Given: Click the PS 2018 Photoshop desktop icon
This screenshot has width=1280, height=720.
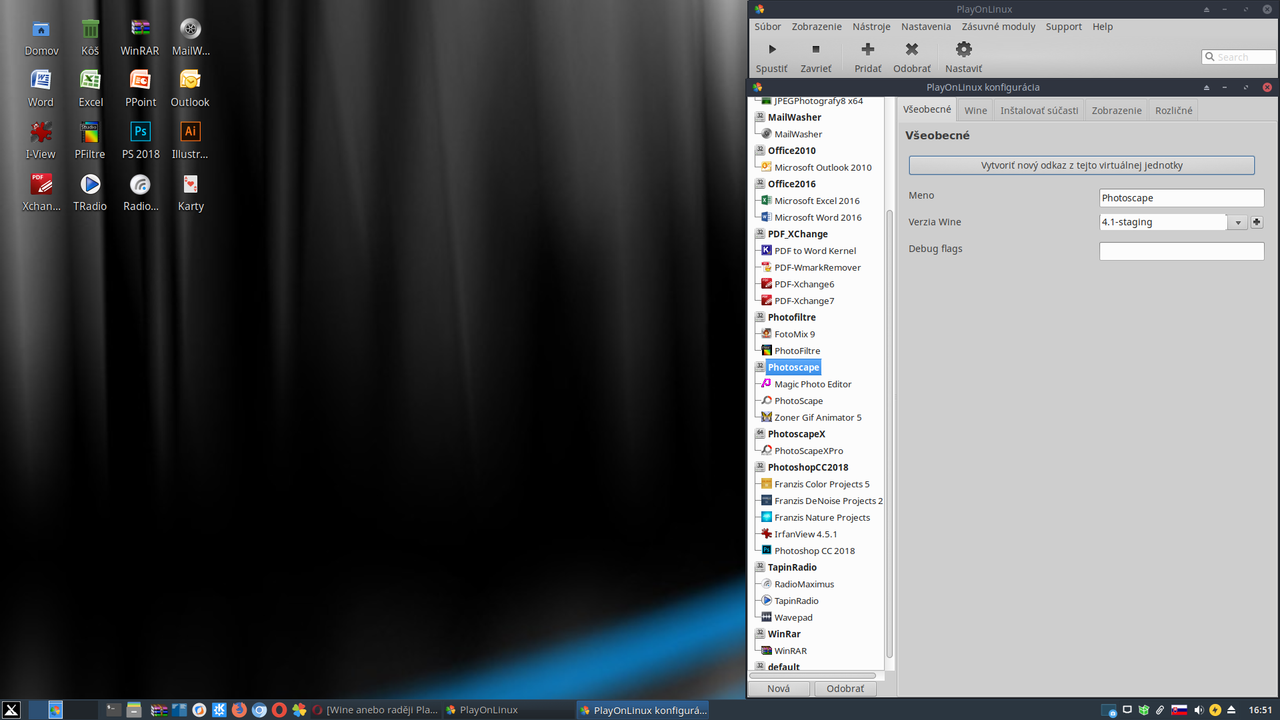Looking at the screenshot, I should (x=140, y=132).
